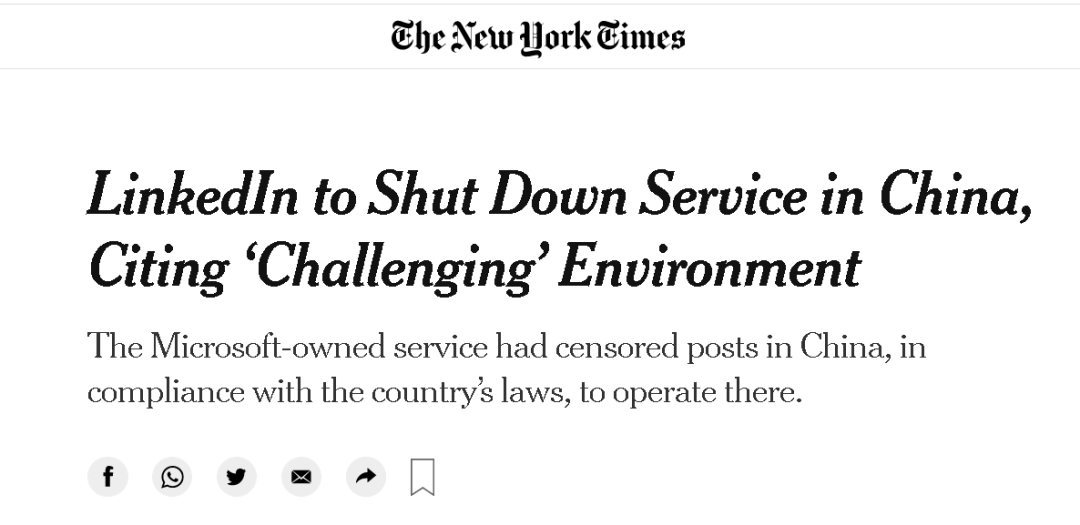1080x525 pixels.
Task: Click "China," at the end of the headline's first line
Action: 957,196
